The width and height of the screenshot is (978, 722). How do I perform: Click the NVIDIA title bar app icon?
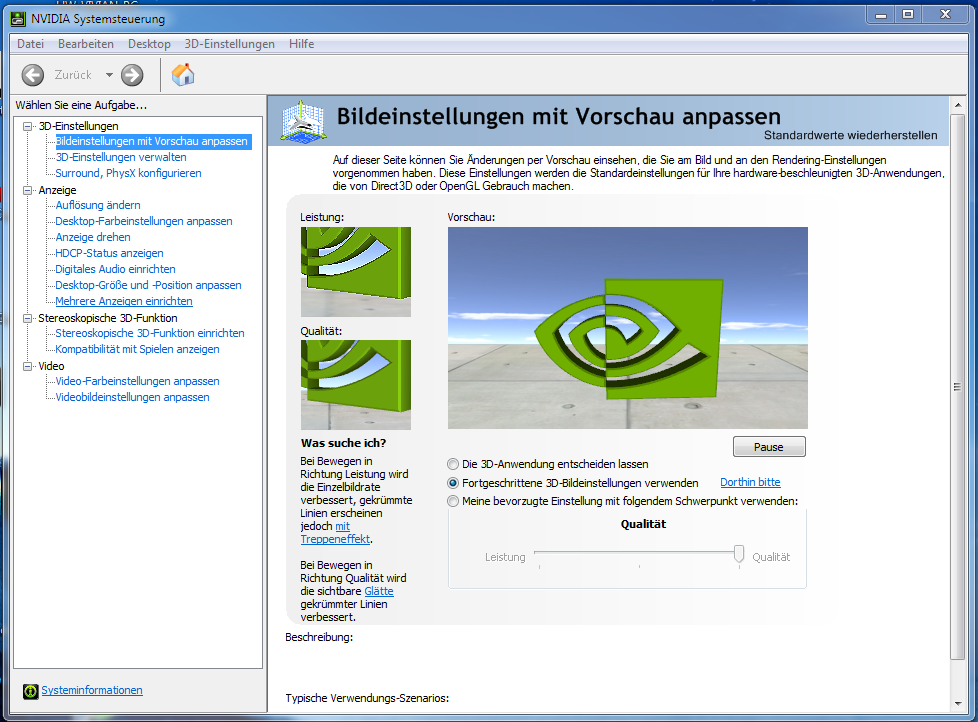click(x=19, y=19)
